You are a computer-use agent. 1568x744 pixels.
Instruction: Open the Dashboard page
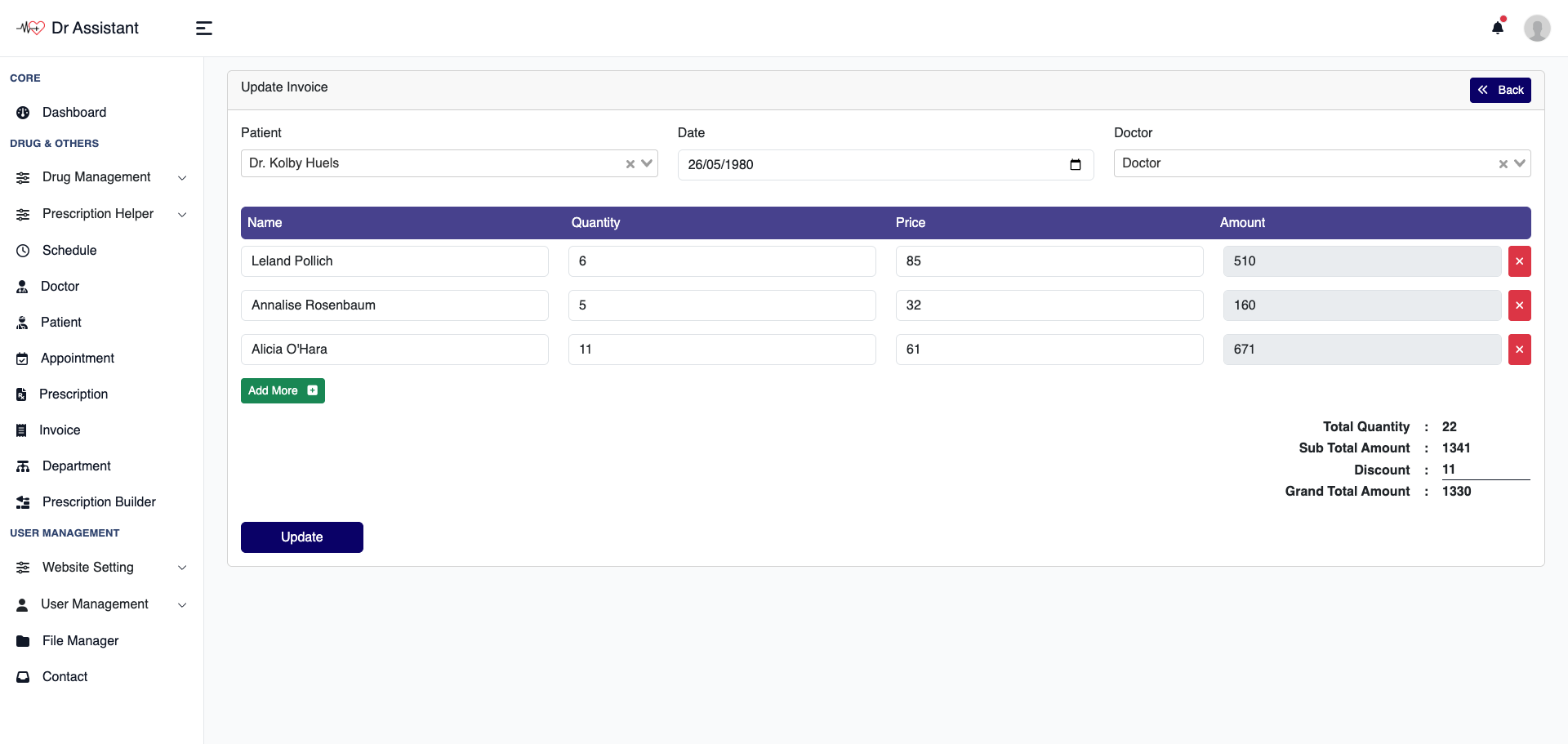point(73,113)
